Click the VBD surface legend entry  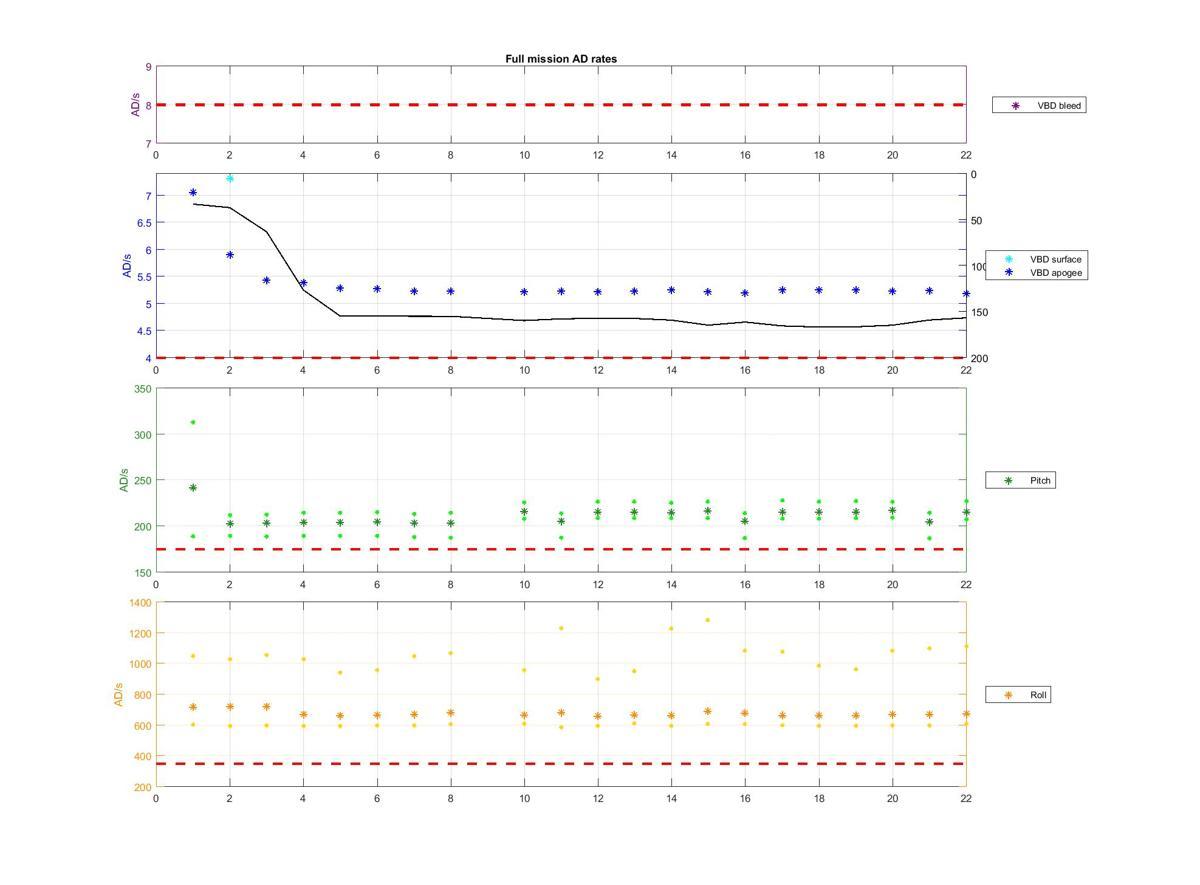click(1036, 259)
